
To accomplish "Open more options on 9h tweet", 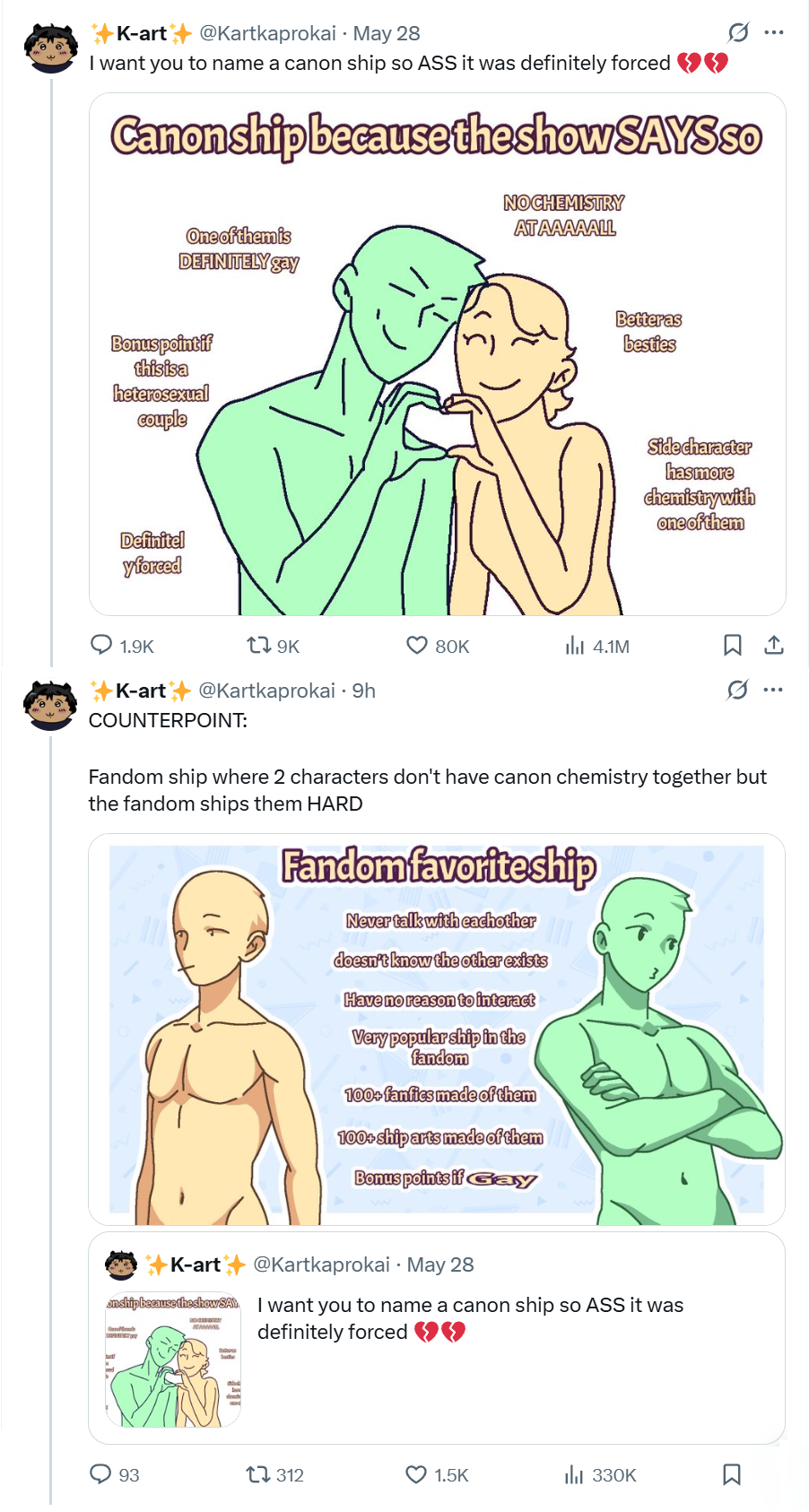I will pyautogui.click(x=773, y=690).
